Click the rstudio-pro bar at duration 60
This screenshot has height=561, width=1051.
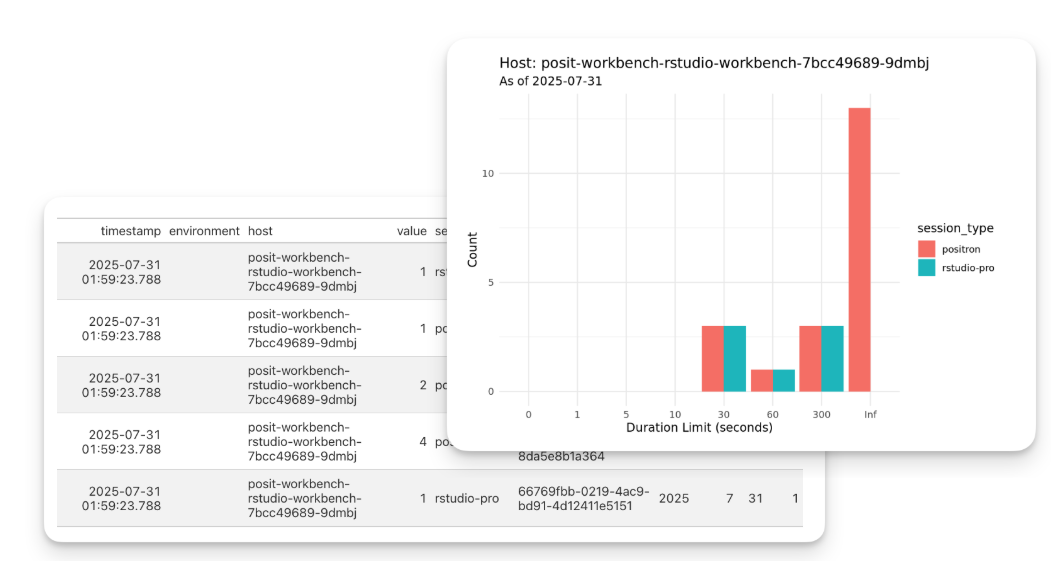(x=784, y=381)
